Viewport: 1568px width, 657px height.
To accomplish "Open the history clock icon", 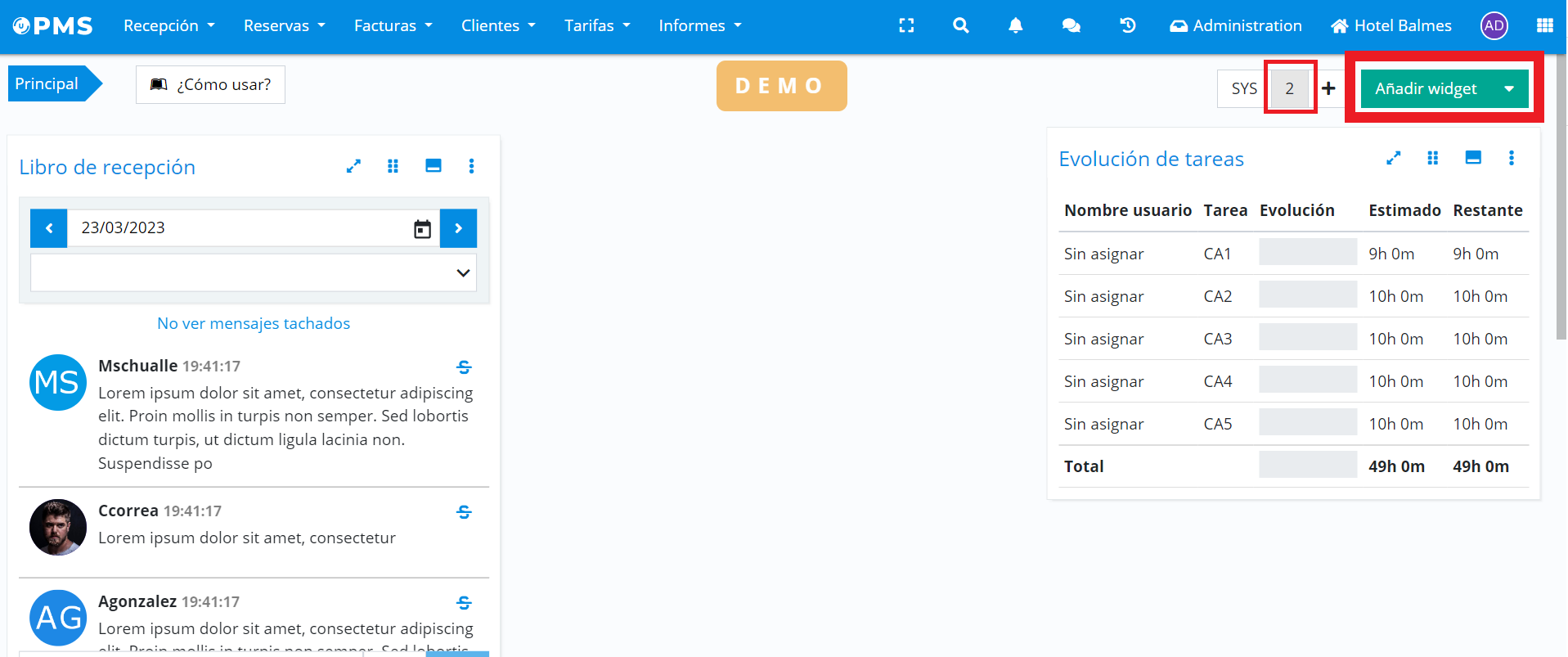I will click(1127, 25).
